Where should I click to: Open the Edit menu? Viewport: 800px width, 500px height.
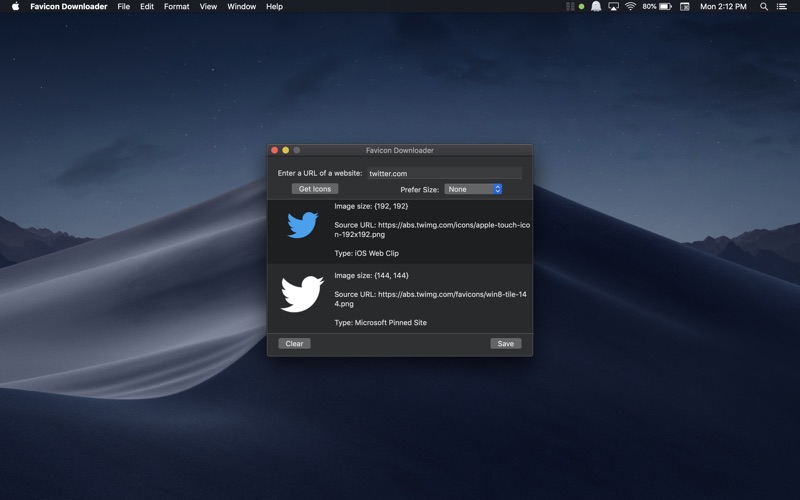pos(147,7)
